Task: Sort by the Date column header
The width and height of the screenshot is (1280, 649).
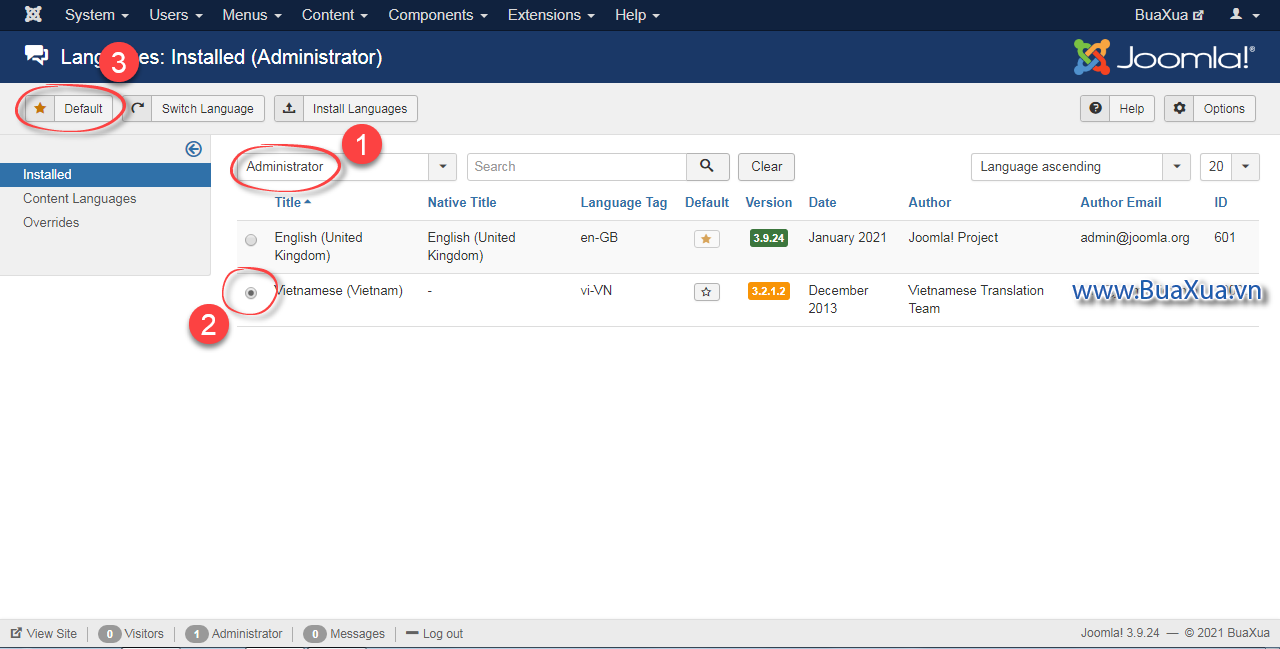Action: pos(823,202)
